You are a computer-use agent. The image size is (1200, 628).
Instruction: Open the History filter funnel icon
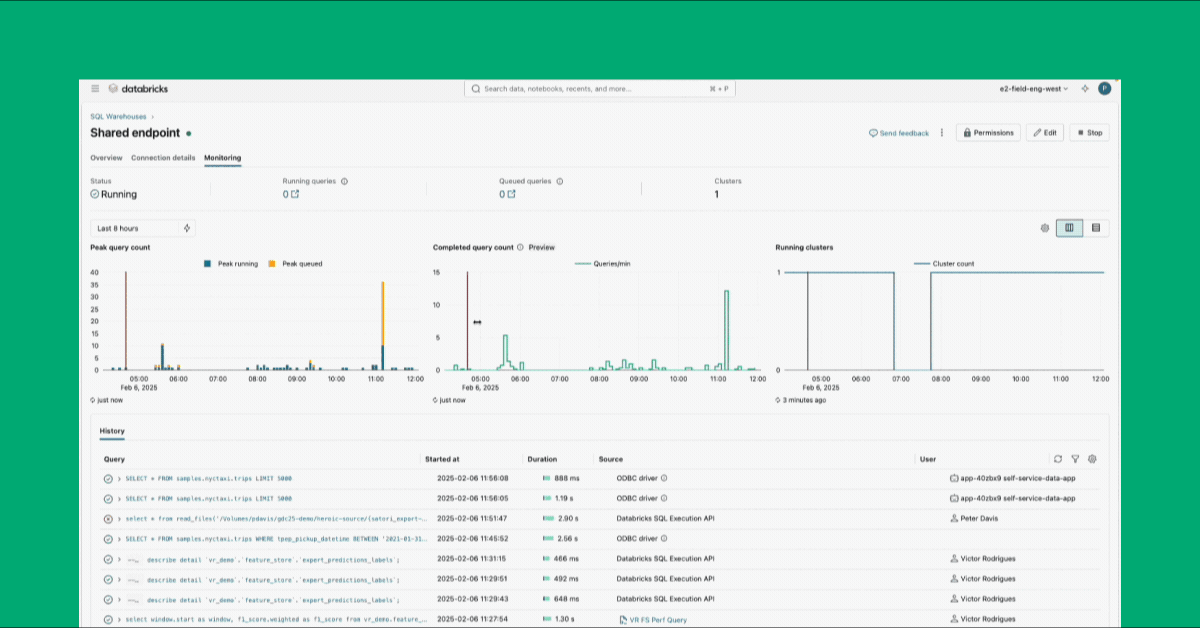coord(1075,459)
